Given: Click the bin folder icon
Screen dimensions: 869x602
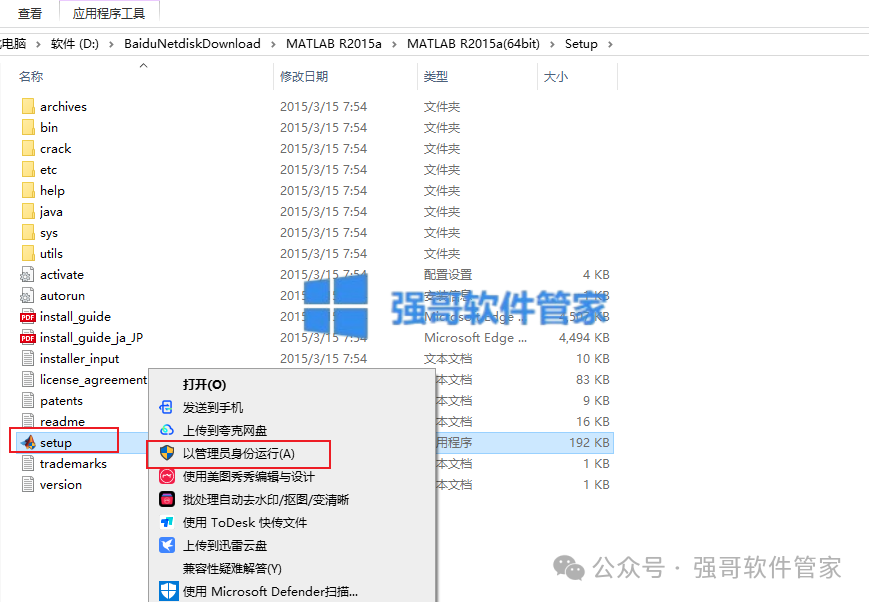Looking at the screenshot, I should pos(28,127).
